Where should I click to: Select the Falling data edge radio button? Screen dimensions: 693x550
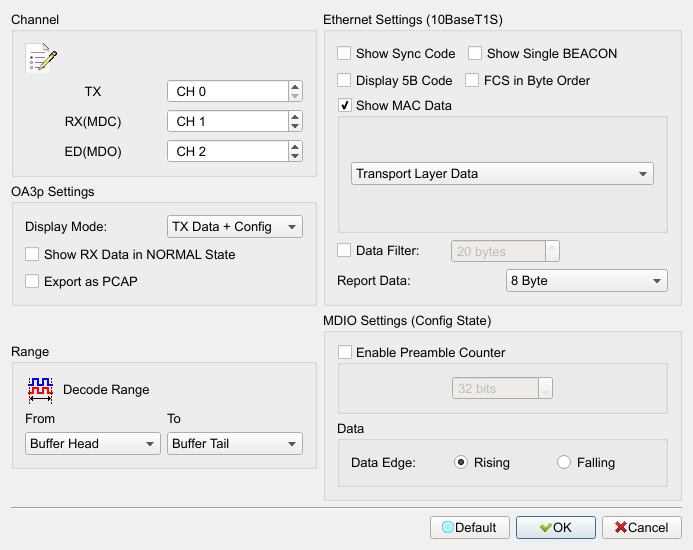point(564,462)
